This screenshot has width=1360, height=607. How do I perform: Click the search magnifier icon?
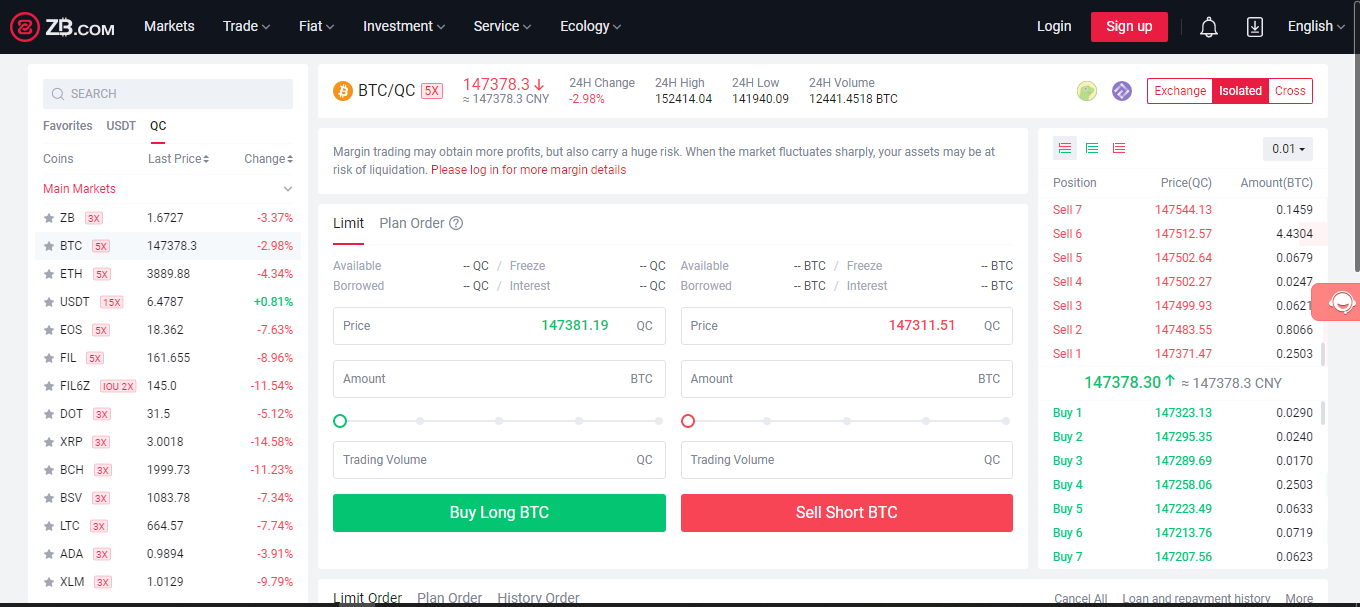click(58, 94)
